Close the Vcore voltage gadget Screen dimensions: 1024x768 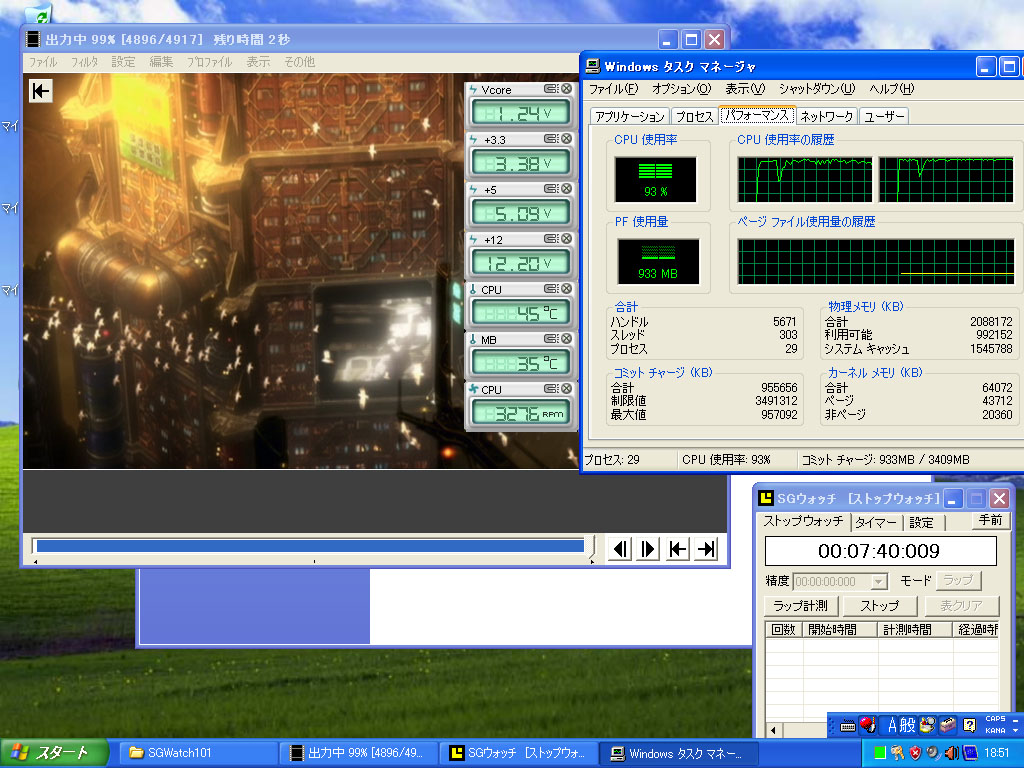coord(566,89)
